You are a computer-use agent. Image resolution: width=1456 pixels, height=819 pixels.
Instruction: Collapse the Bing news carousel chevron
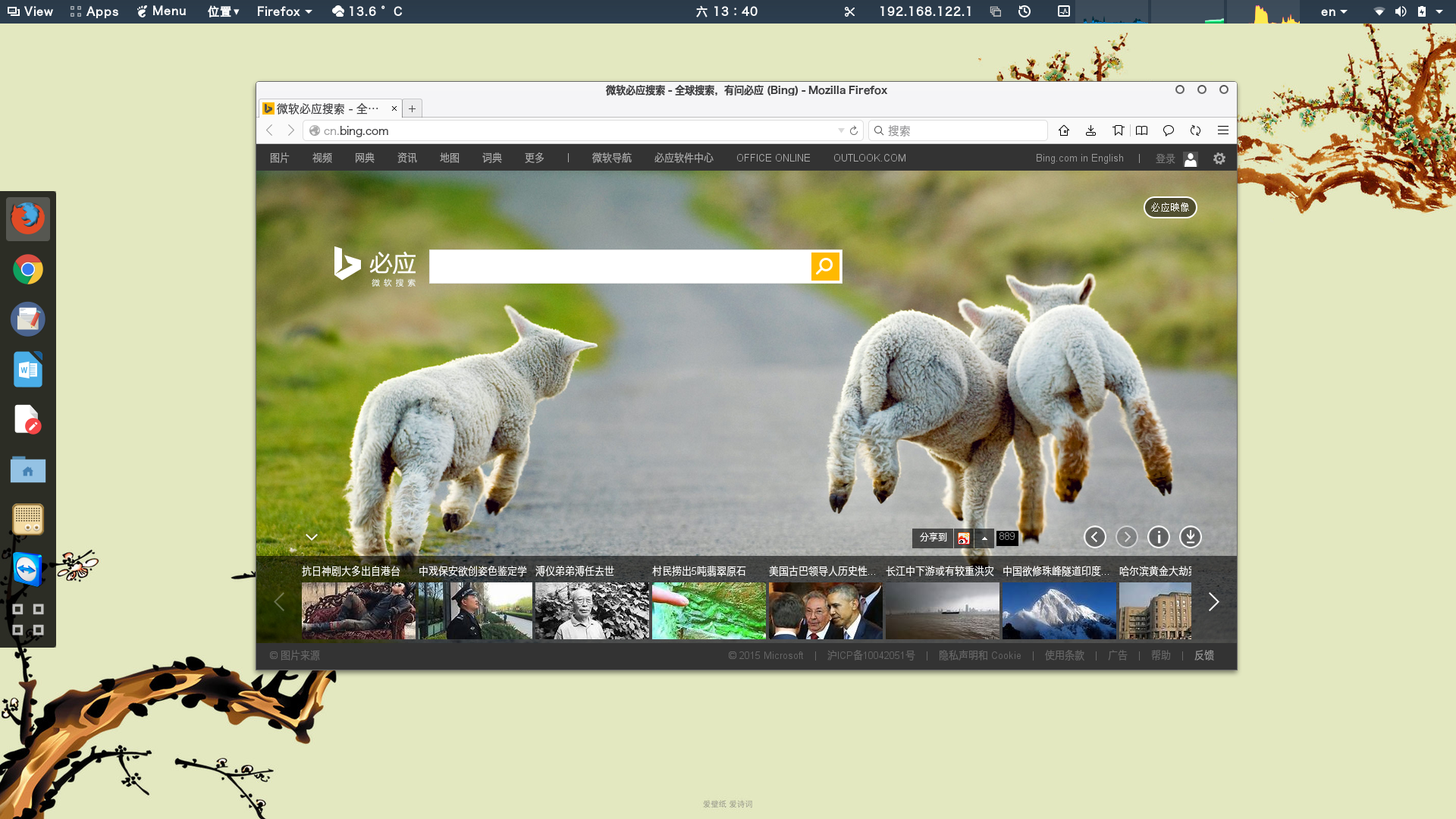coord(311,537)
